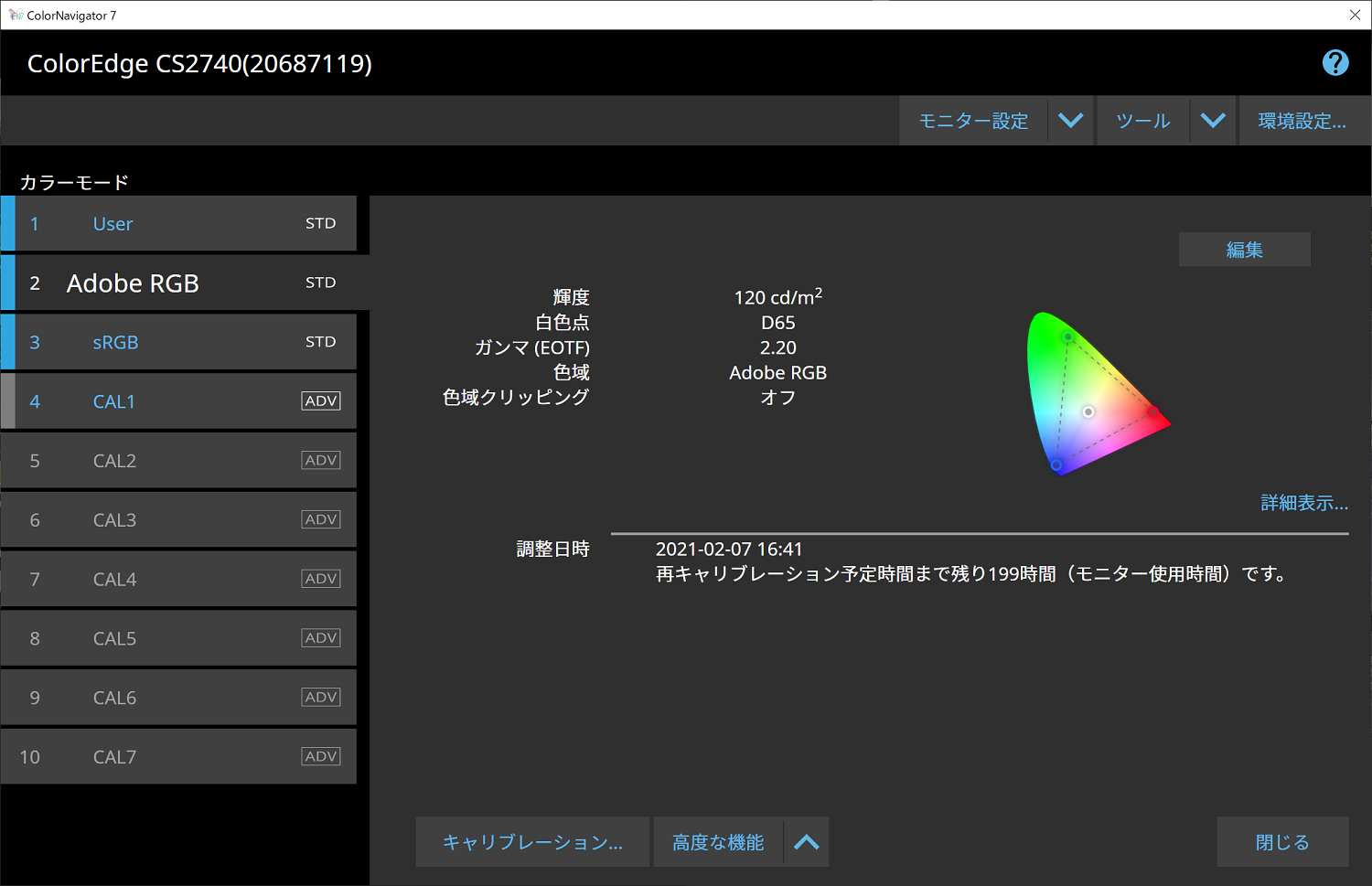Image resolution: width=1372 pixels, height=886 pixels.
Task: Select the CAL4 calibration mode
Action: pos(178,579)
